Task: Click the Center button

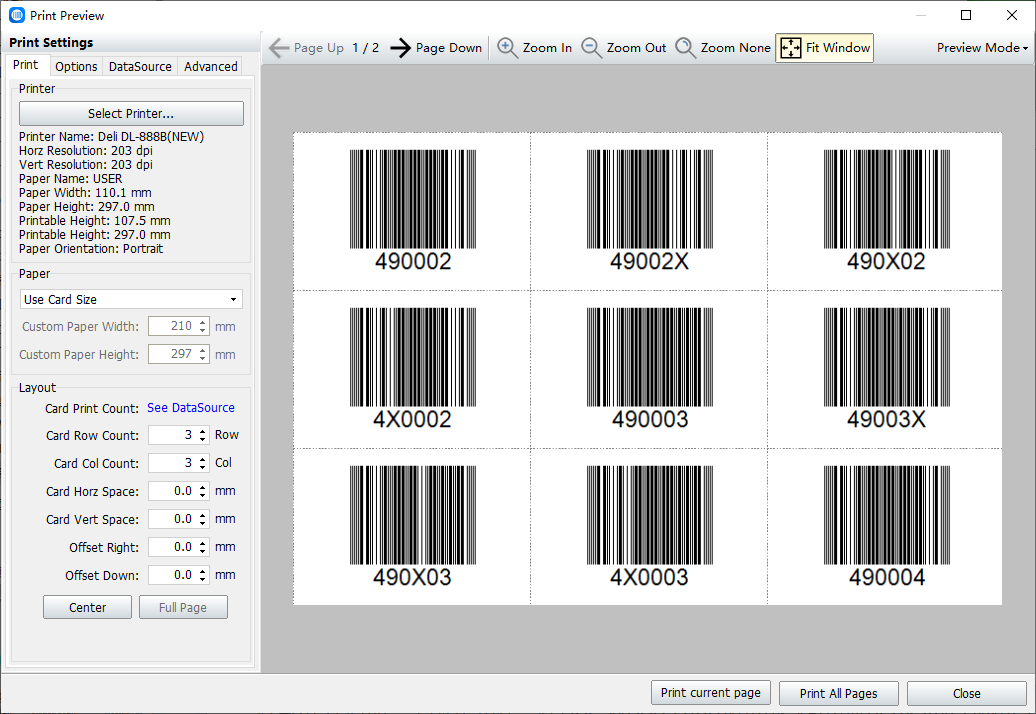Action: (87, 607)
